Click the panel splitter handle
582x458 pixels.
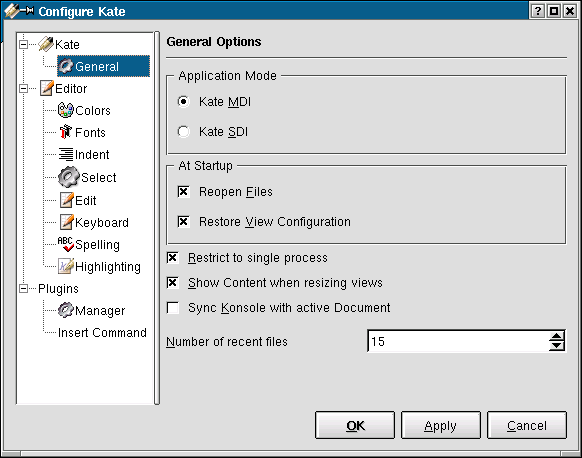click(157, 218)
